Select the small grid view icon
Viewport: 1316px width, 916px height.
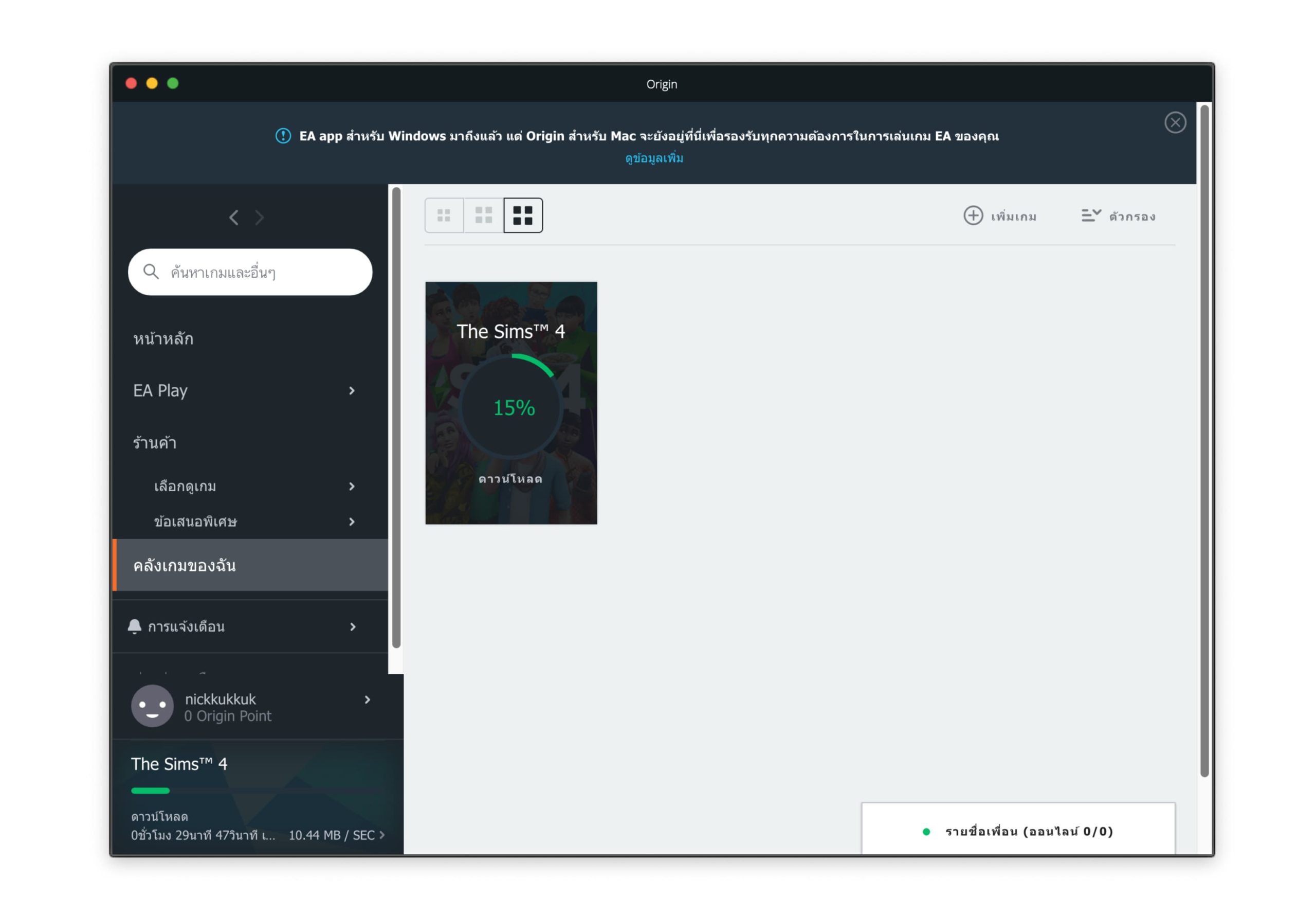tap(444, 215)
